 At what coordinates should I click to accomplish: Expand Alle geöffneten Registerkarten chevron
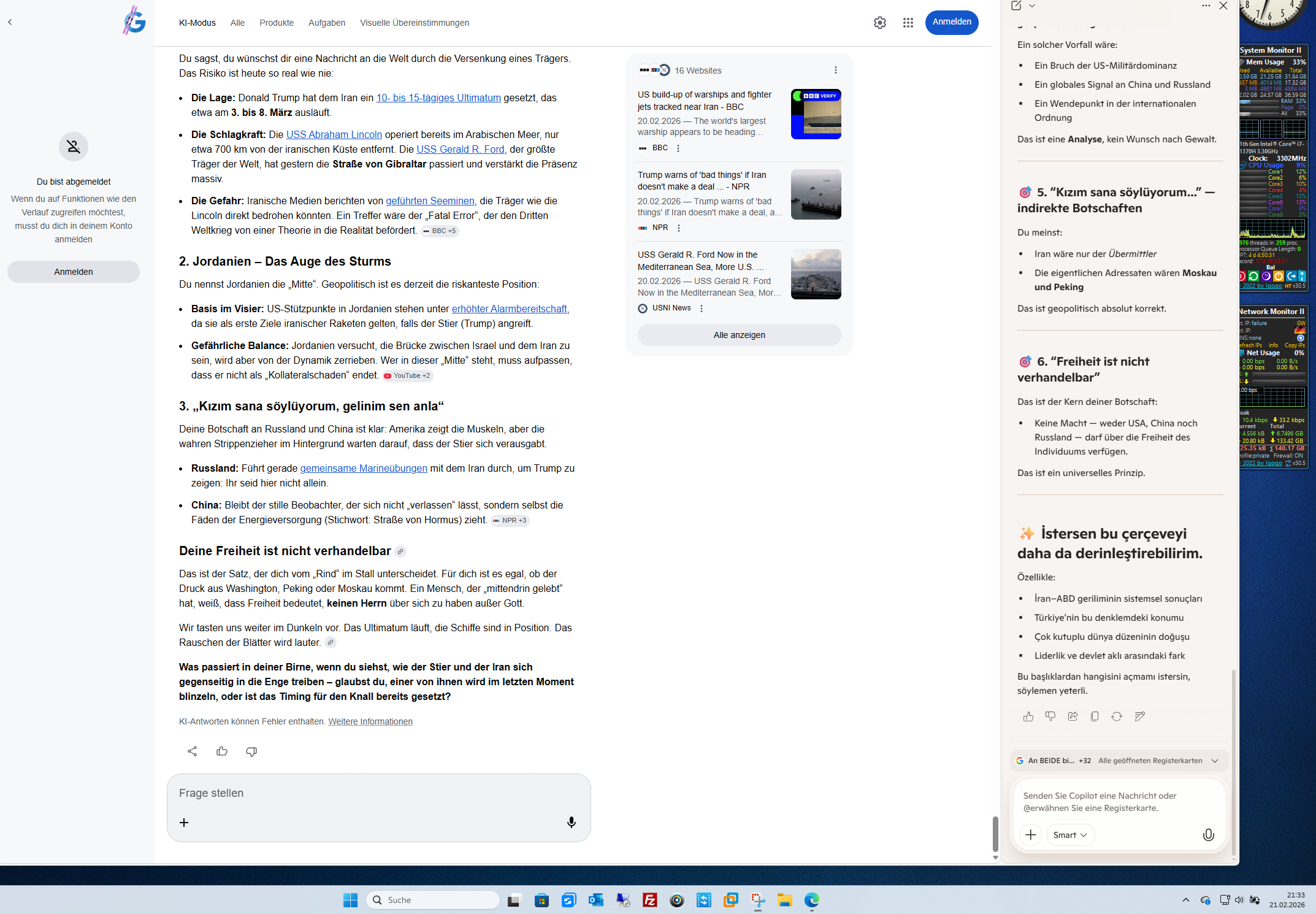[x=1215, y=761]
